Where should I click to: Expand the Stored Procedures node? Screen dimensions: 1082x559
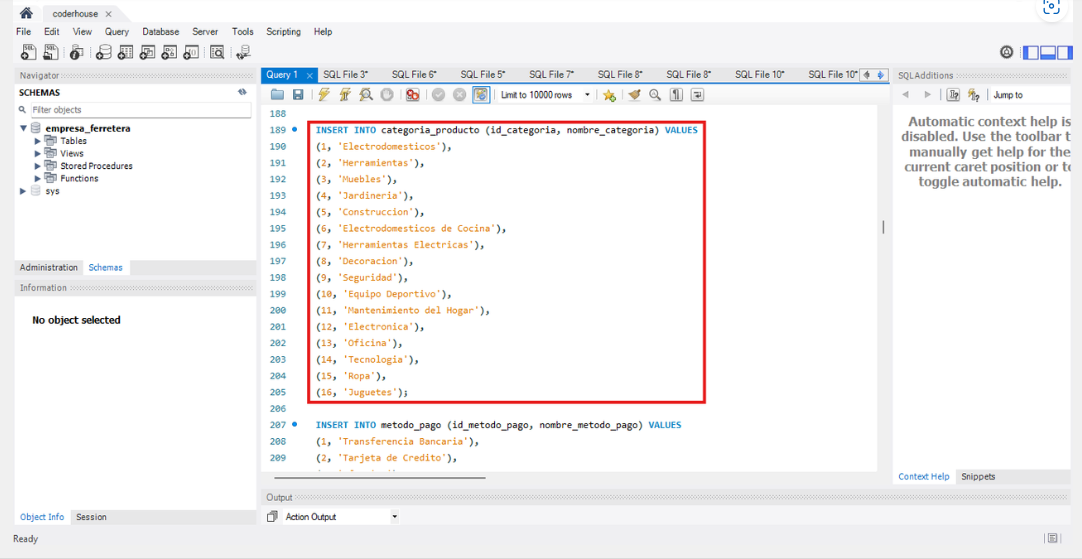[x=38, y=166]
